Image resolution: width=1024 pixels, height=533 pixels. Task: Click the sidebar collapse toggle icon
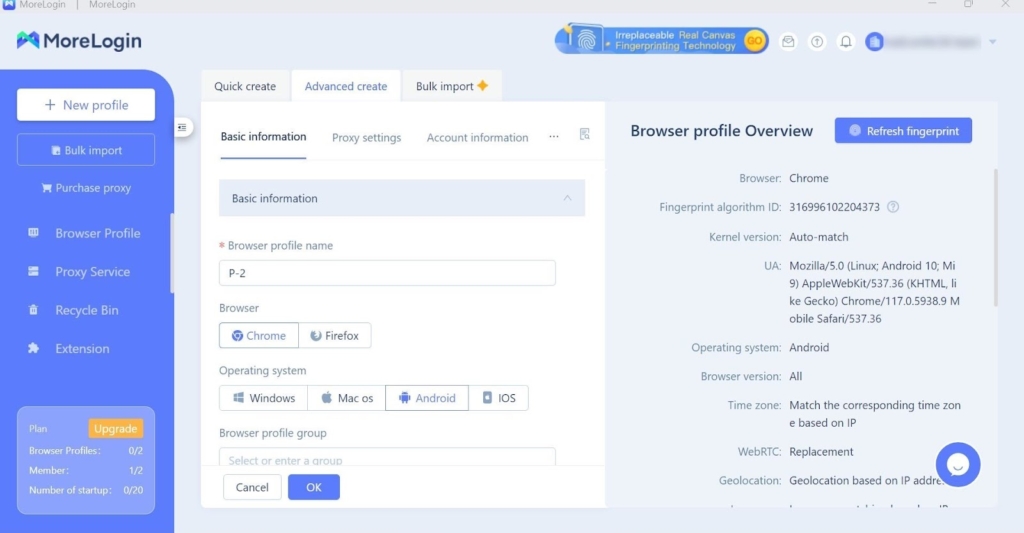pyautogui.click(x=182, y=127)
